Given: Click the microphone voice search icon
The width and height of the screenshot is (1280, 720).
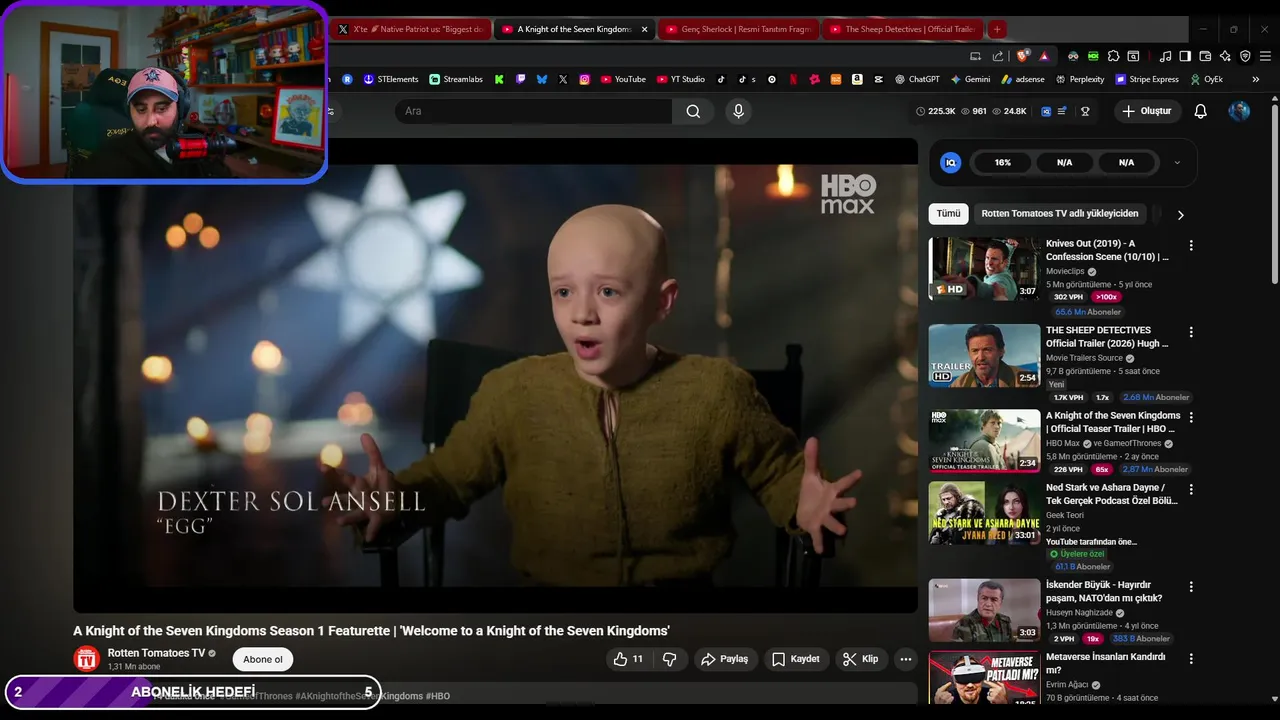Looking at the screenshot, I should (x=739, y=111).
